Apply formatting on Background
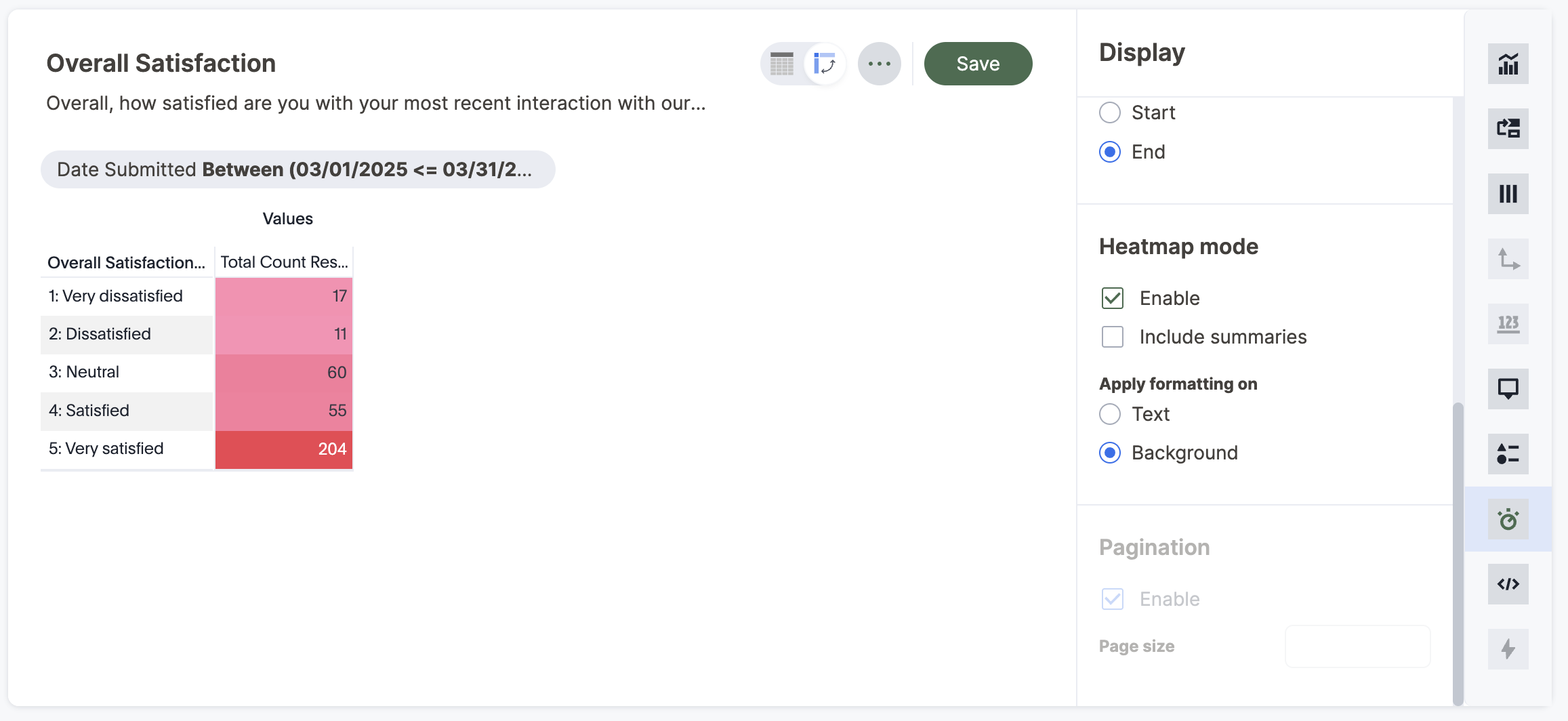1568x721 pixels. pyautogui.click(x=1110, y=453)
